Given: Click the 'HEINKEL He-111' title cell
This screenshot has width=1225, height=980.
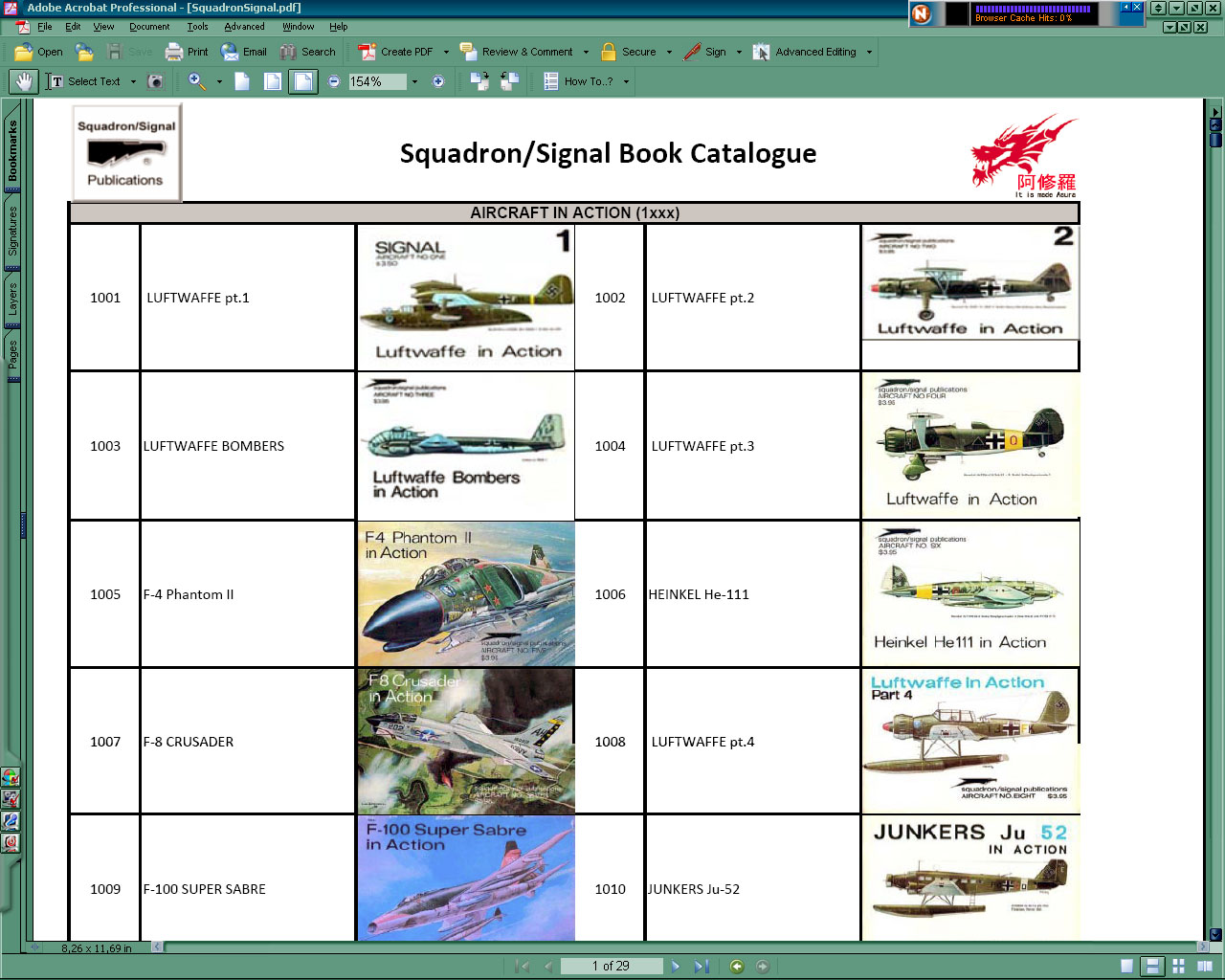Looking at the screenshot, I should 753,594.
